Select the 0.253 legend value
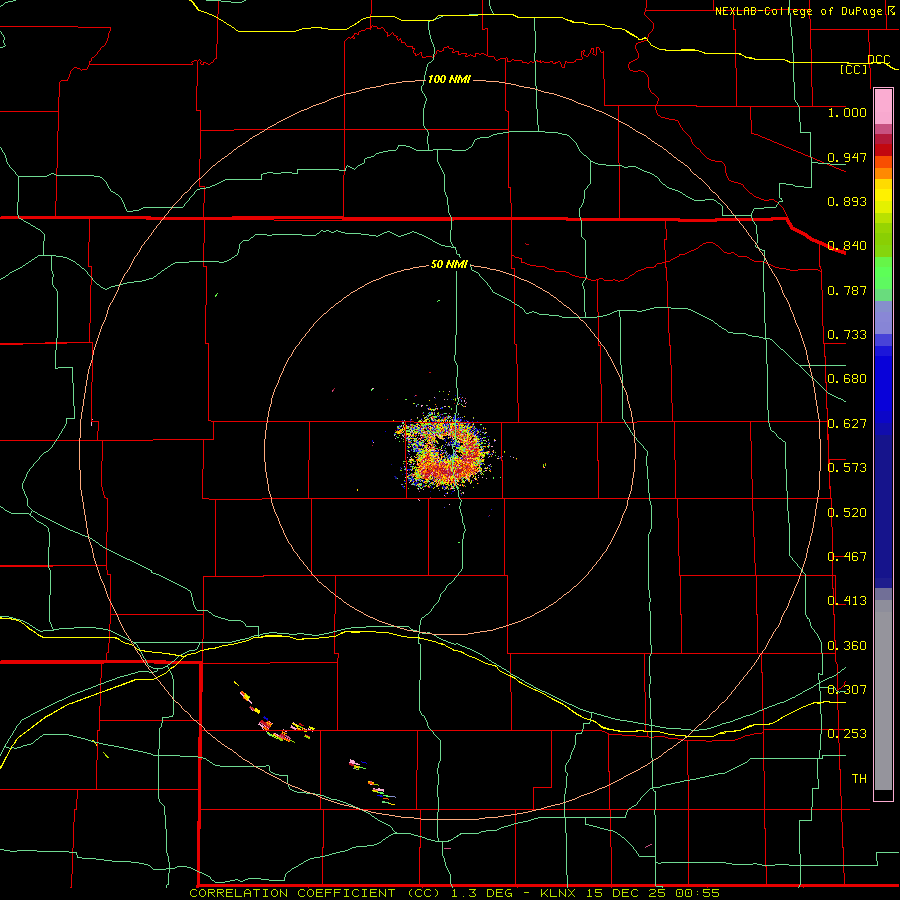The height and width of the screenshot is (900, 900). point(847,734)
